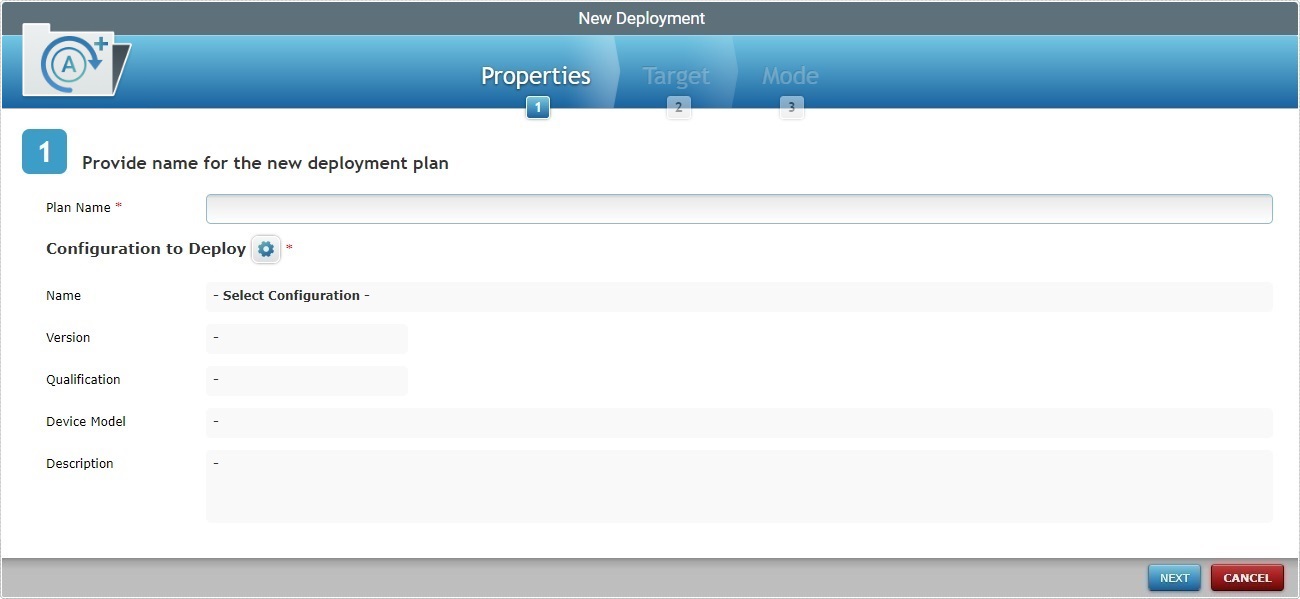The height and width of the screenshot is (599, 1300).
Task: Click the step 2 badge under Target
Action: [678, 107]
